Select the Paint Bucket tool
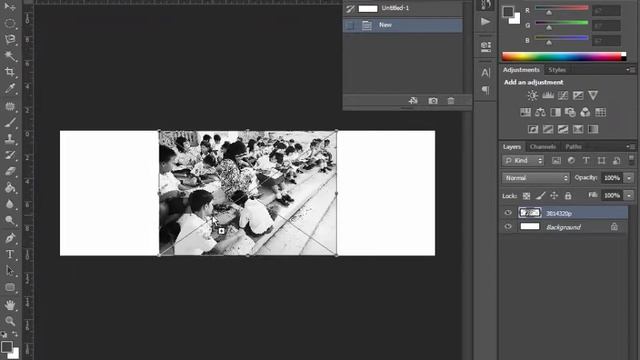This screenshot has height=360, width=640. tap(10, 187)
